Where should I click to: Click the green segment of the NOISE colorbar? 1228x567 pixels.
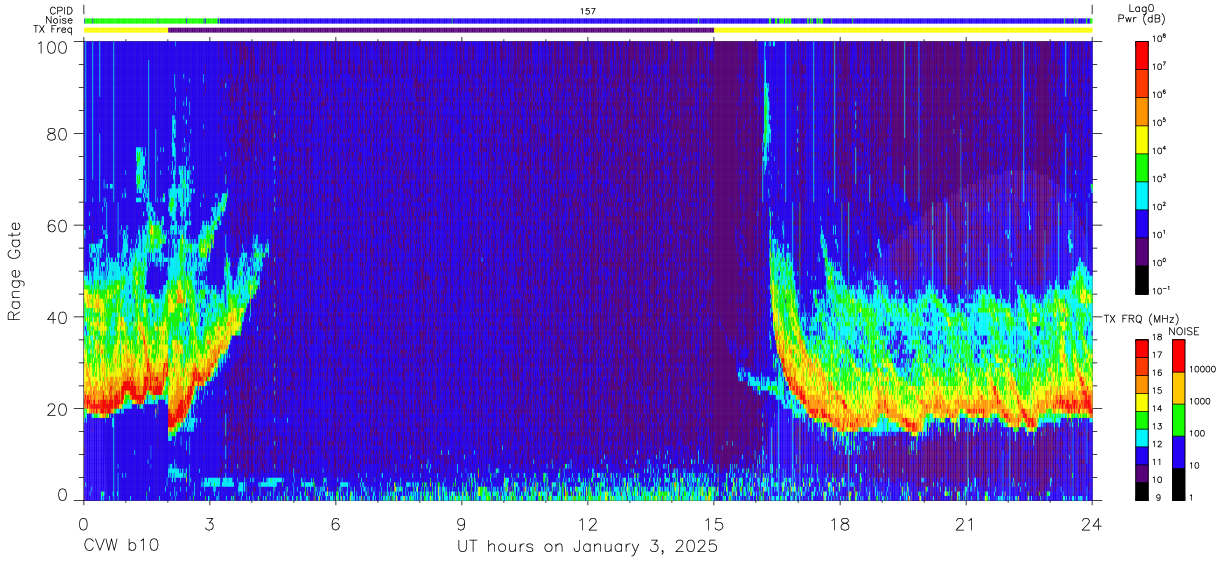point(1179,420)
